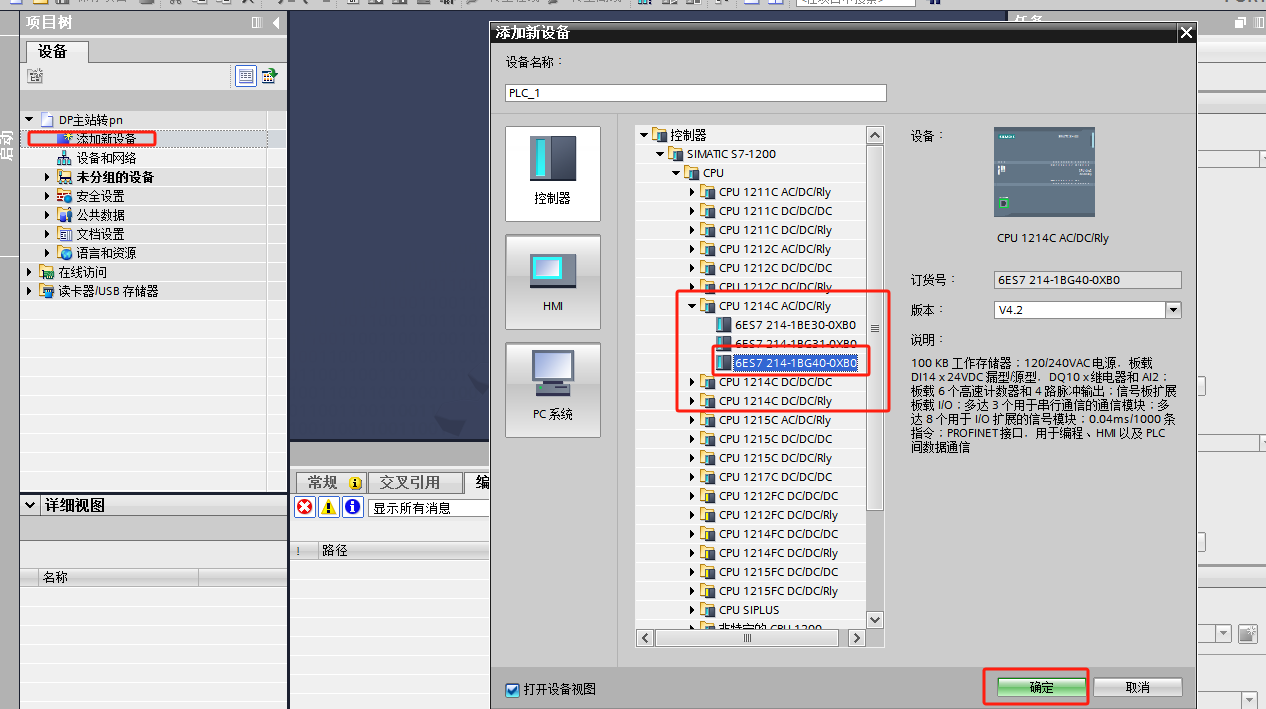Select 文档设置 in project tree
Viewport: 1266px width, 709px height.
coord(100,234)
